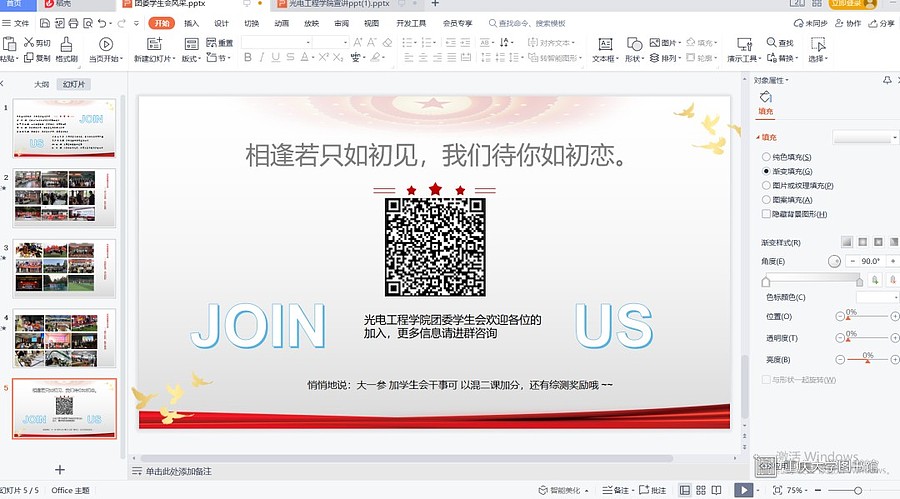The height and width of the screenshot is (499, 900).
Task: Click the Format Painter (格式刷) brush
Action: 67,44
